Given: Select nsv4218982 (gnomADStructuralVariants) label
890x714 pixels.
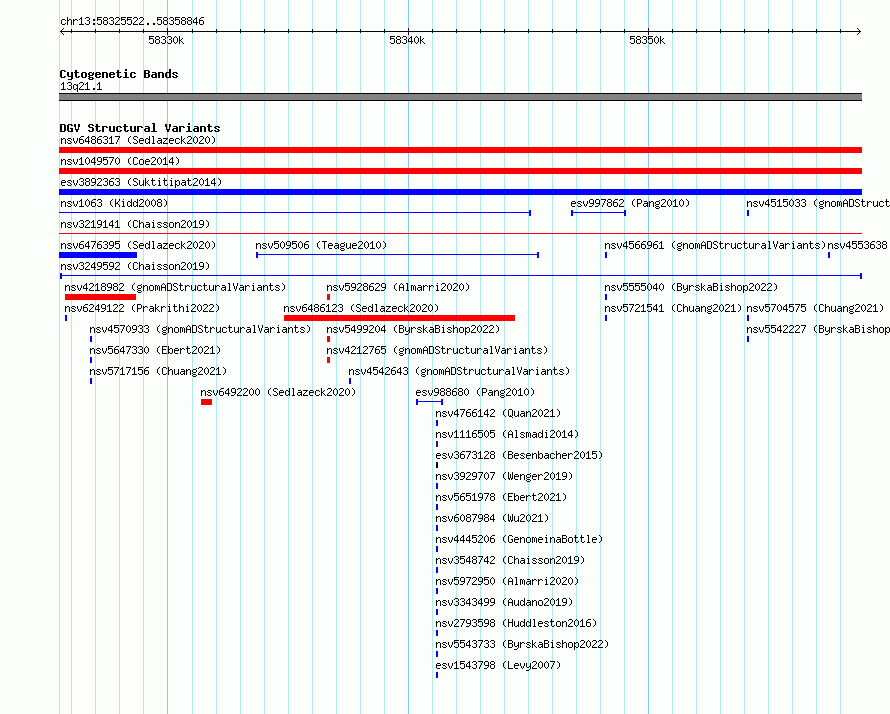Looking at the screenshot, I should (175, 287).
